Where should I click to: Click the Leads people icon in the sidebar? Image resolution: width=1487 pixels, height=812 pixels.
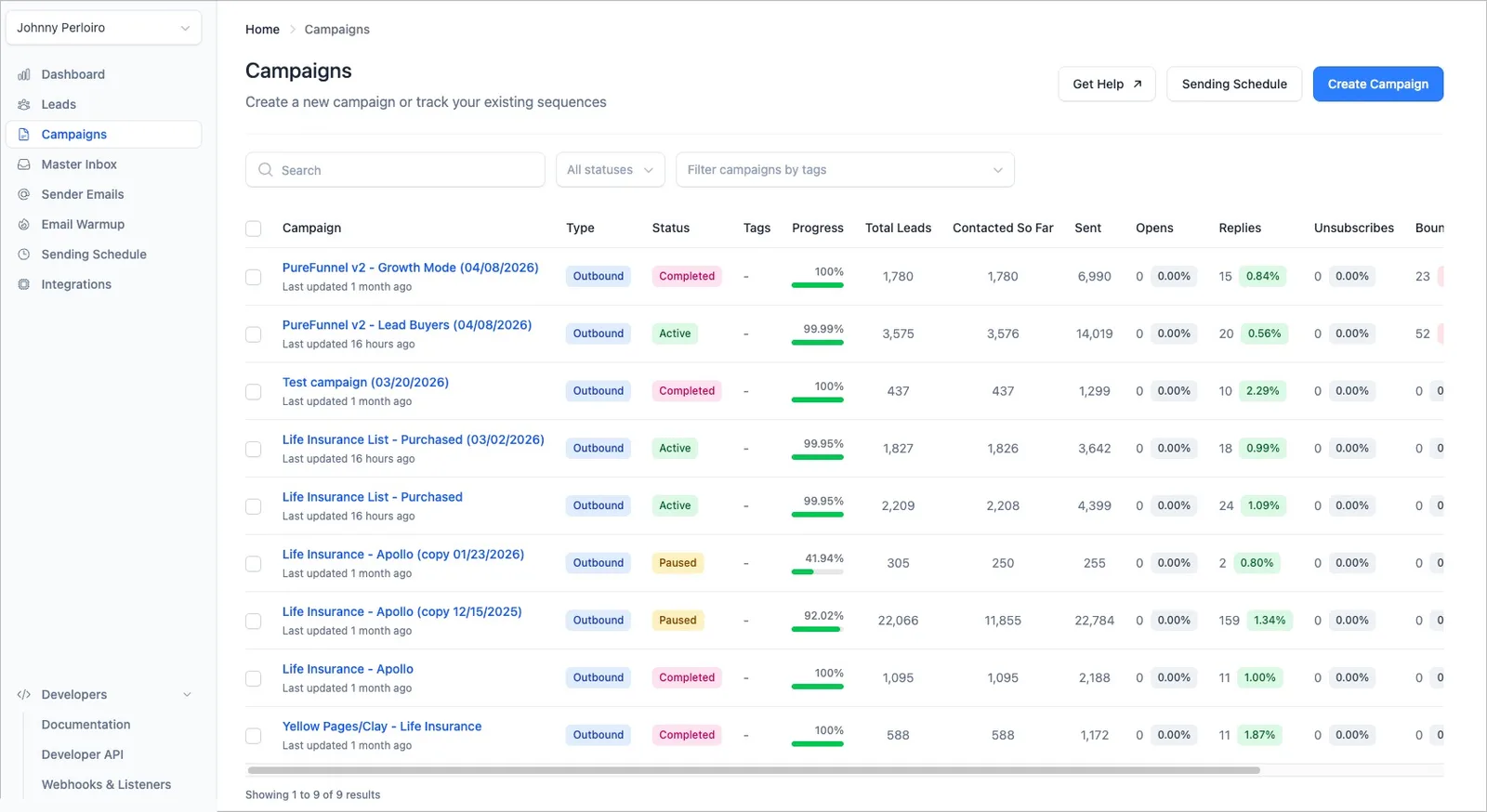coord(24,104)
